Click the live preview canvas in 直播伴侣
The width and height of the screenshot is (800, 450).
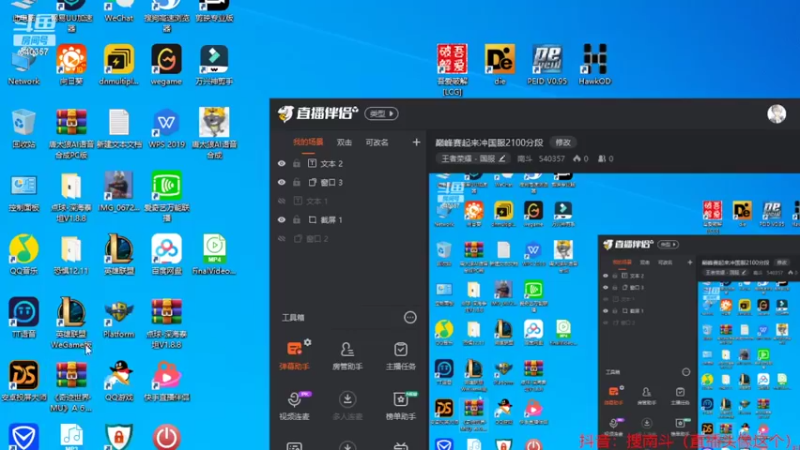(x=614, y=311)
